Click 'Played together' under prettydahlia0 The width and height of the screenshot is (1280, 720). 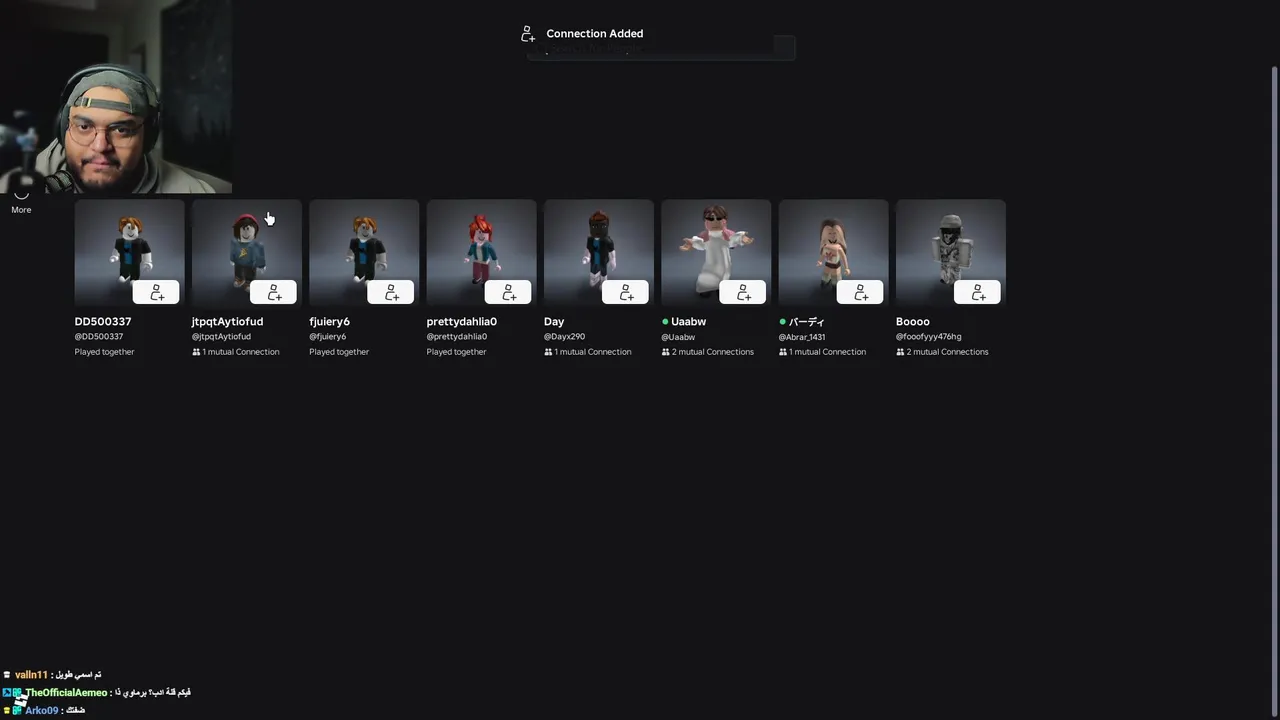(x=456, y=352)
